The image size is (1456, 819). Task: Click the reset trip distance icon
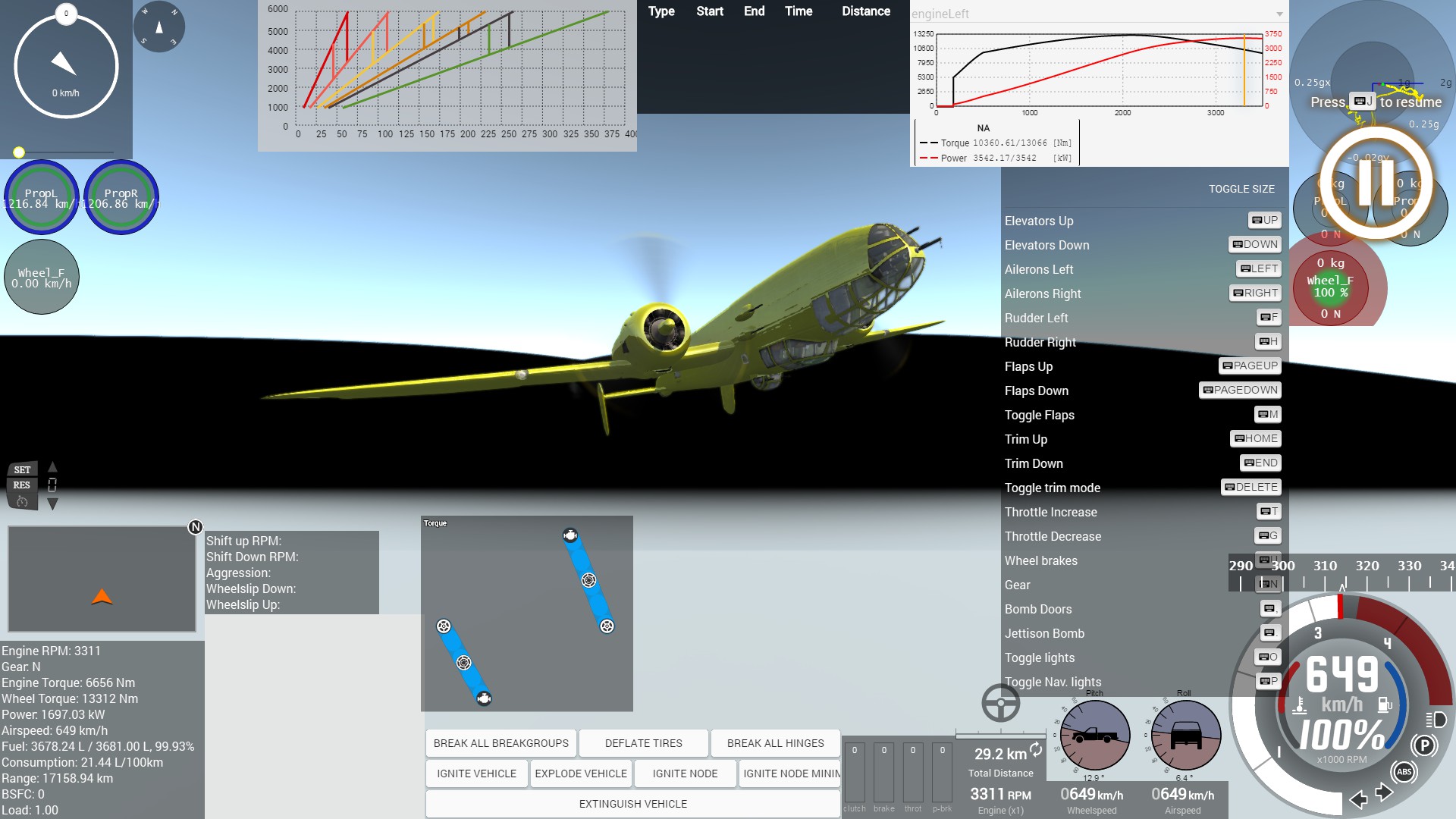[x=1036, y=749]
